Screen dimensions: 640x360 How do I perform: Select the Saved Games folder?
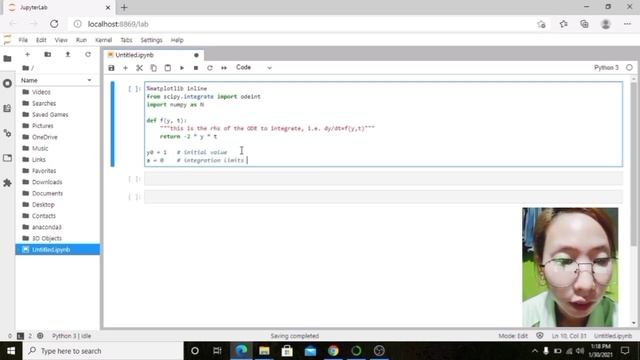click(x=58, y=115)
